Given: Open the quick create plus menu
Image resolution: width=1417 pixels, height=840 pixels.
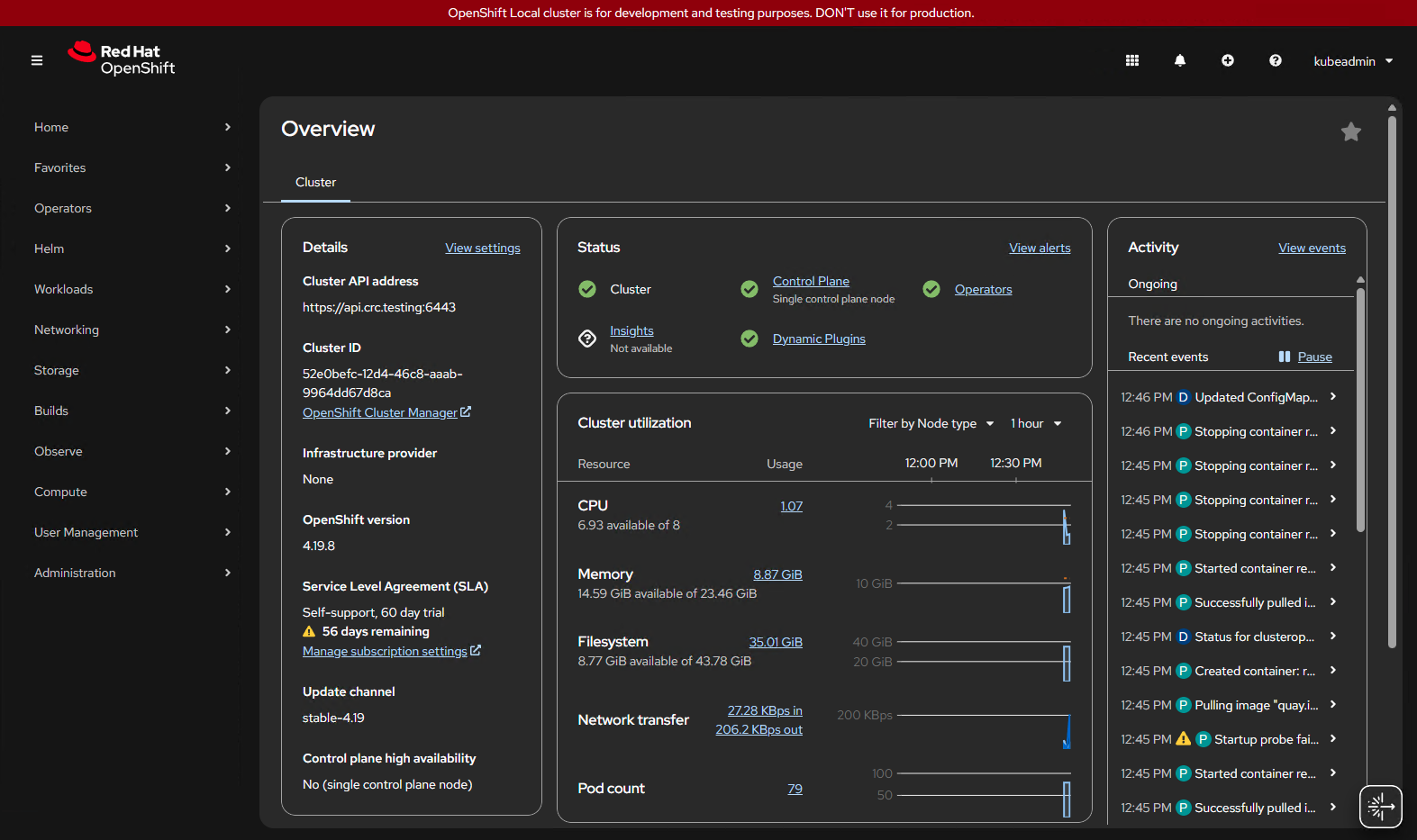Looking at the screenshot, I should point(1228,60).
